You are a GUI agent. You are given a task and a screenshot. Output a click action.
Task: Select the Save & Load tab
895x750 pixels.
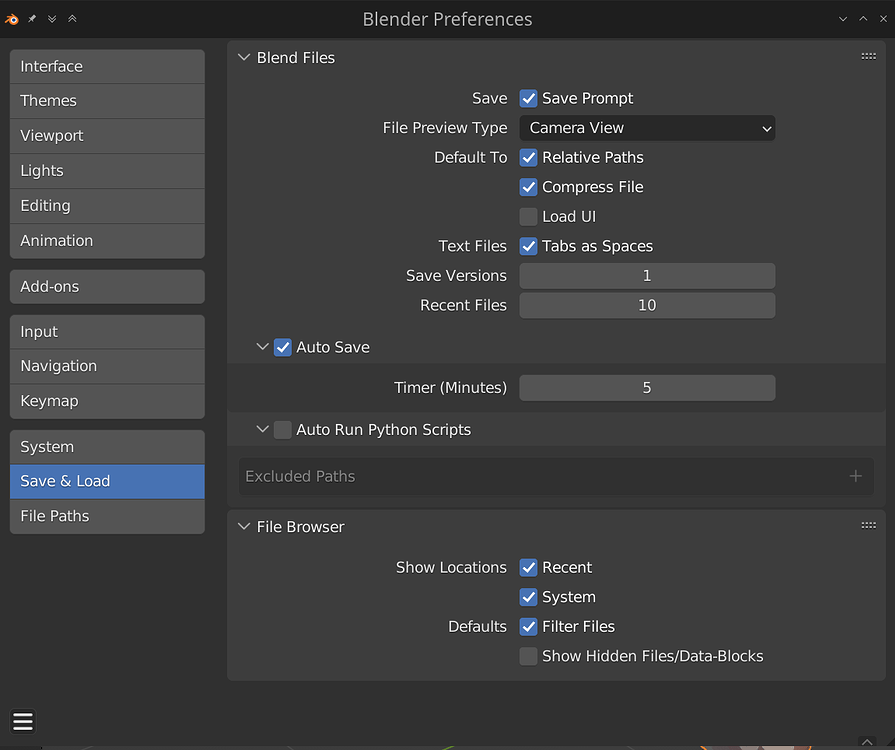pyautogui.click(x=107, y=481)
